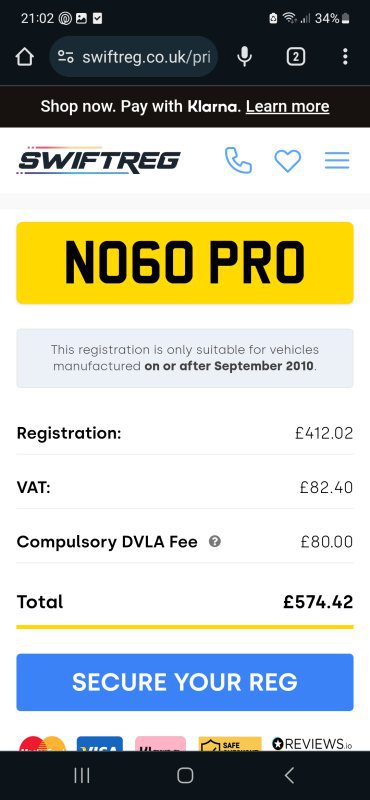Tap the Visa payment logo
This screenshot has width=370, height=800.
pyautogui.click(x=100, y=743)
